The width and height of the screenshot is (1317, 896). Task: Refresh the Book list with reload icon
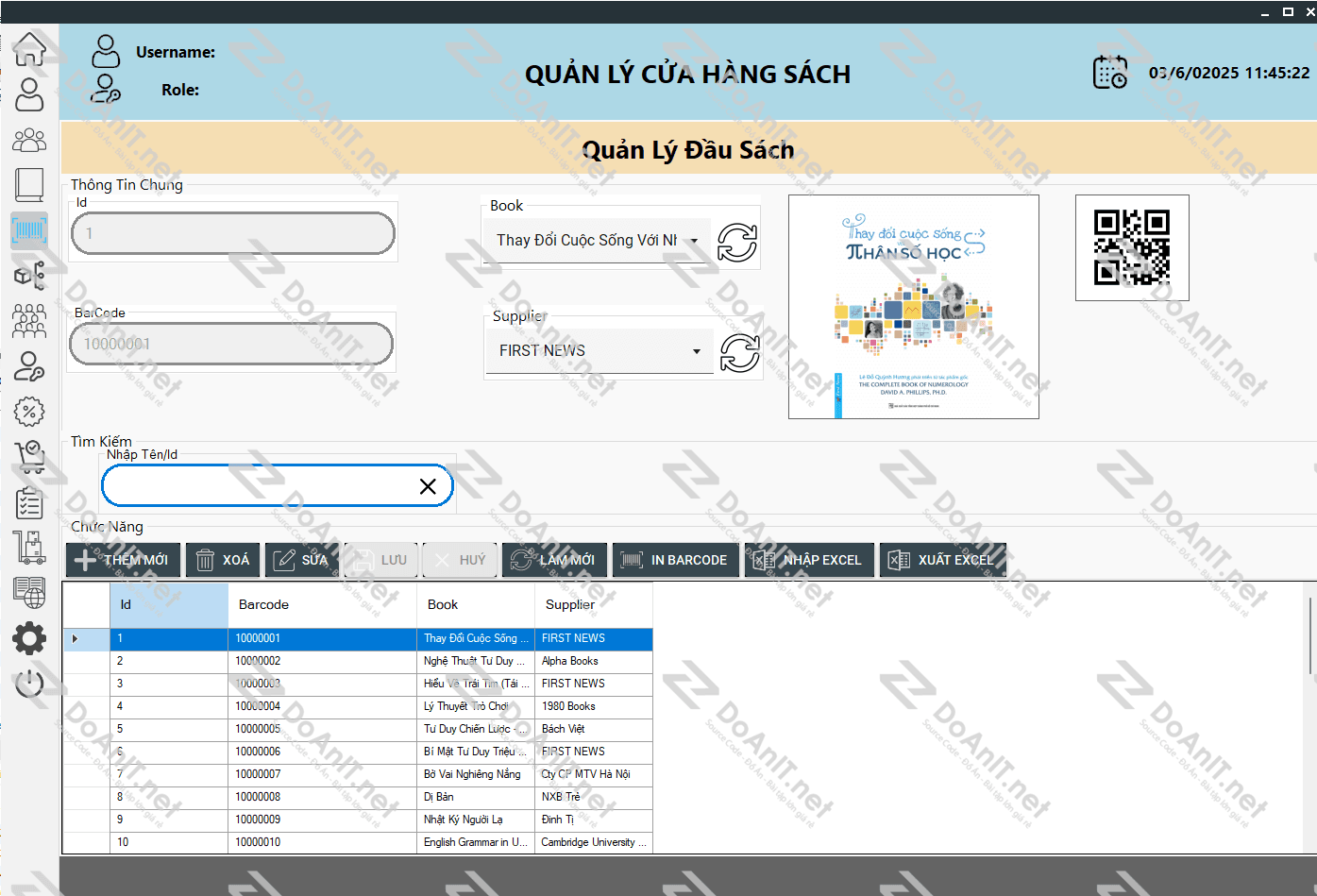[x=737, y=243]
